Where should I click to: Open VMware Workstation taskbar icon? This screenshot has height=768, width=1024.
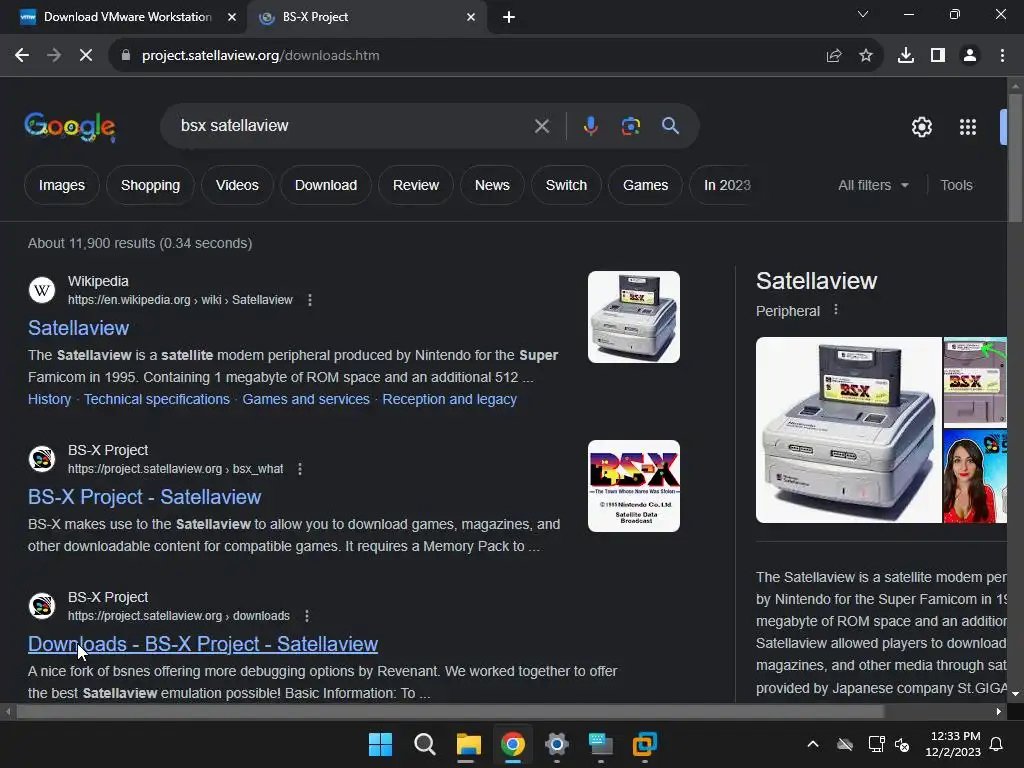point(645,744)
